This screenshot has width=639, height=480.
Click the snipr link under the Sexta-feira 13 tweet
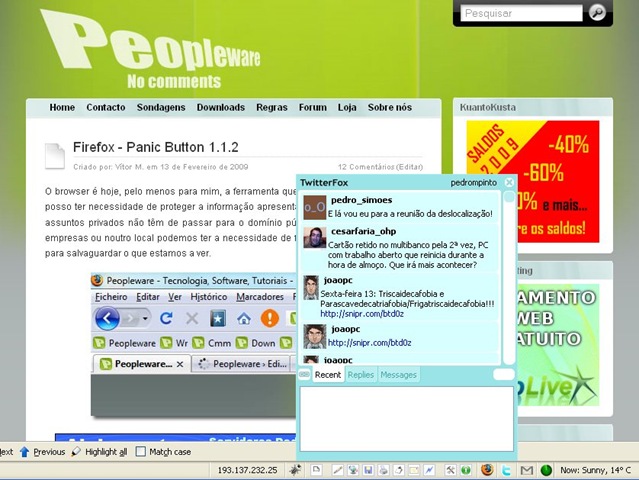[362, 314]
